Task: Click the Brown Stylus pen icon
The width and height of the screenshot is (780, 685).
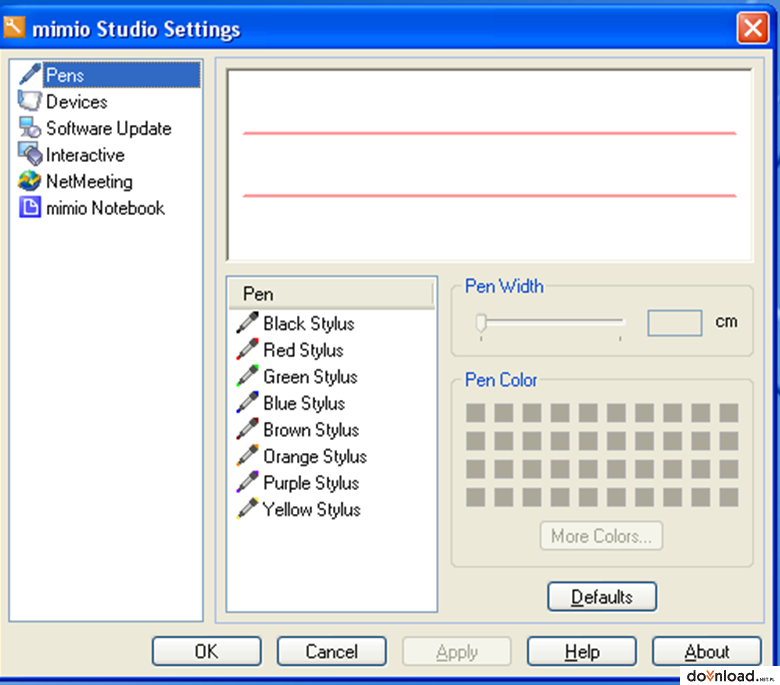Action: [247, 429]
